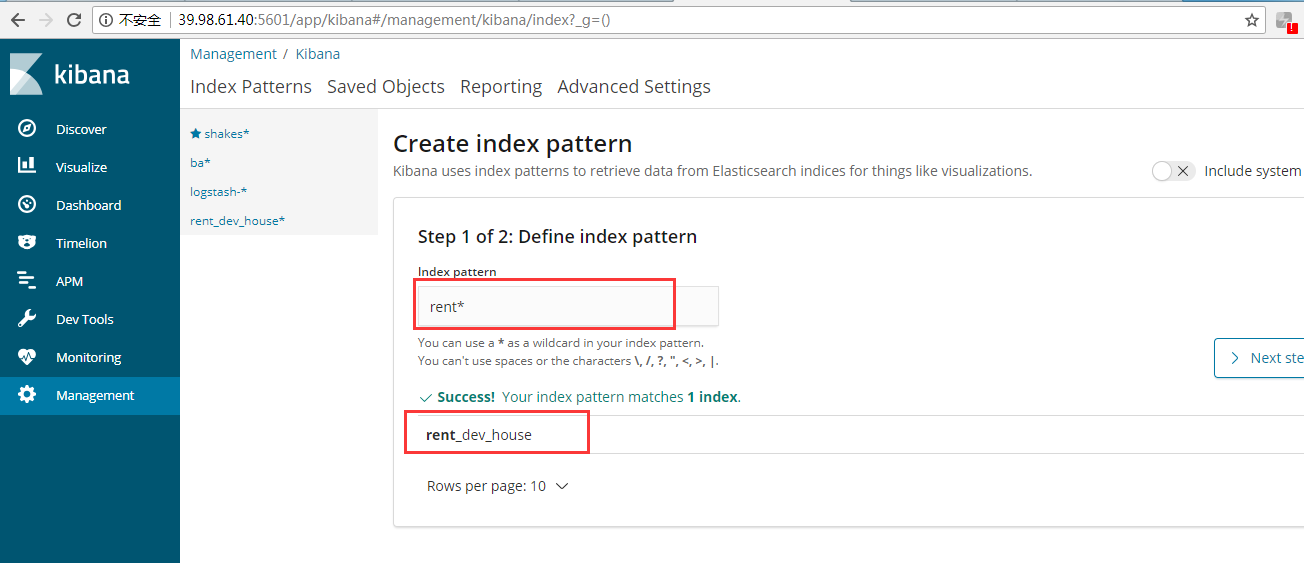Click the Success! message text

pos(466,397)
